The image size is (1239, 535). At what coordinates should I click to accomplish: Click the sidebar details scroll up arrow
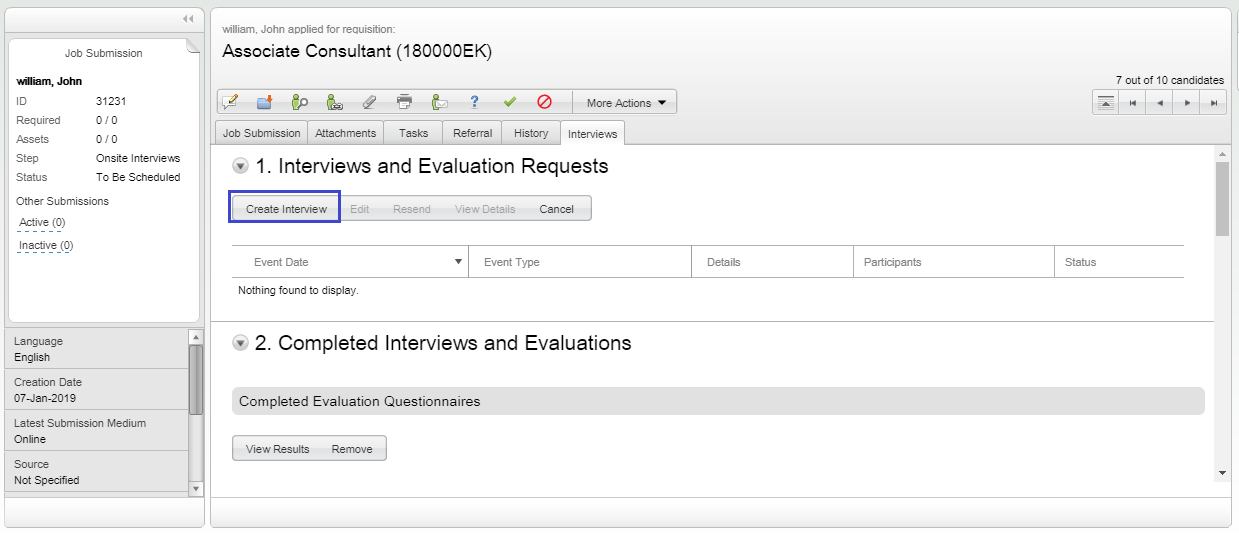(196, 337)
